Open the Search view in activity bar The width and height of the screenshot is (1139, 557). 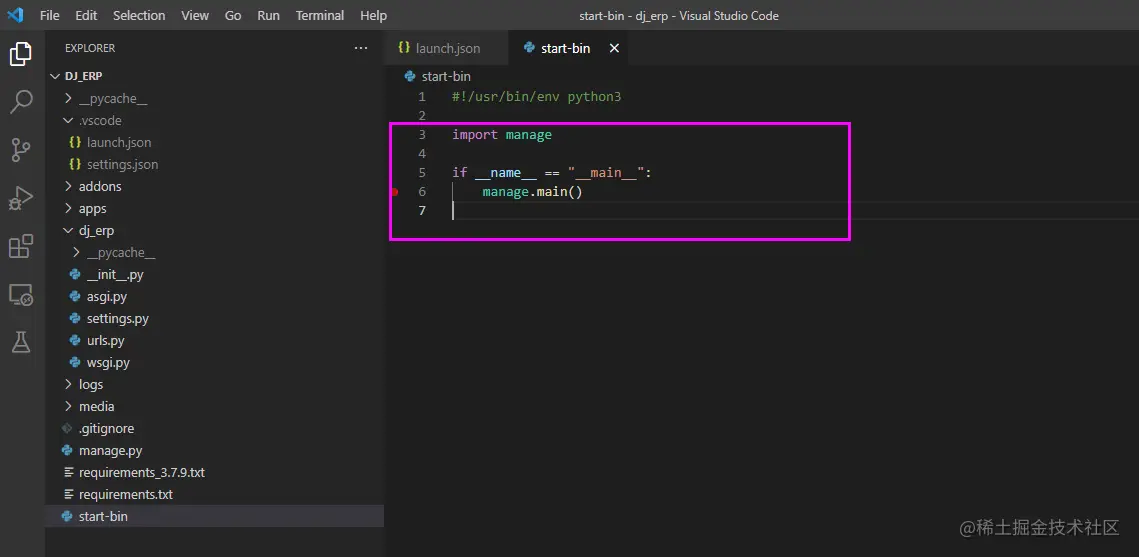point(21,102)
